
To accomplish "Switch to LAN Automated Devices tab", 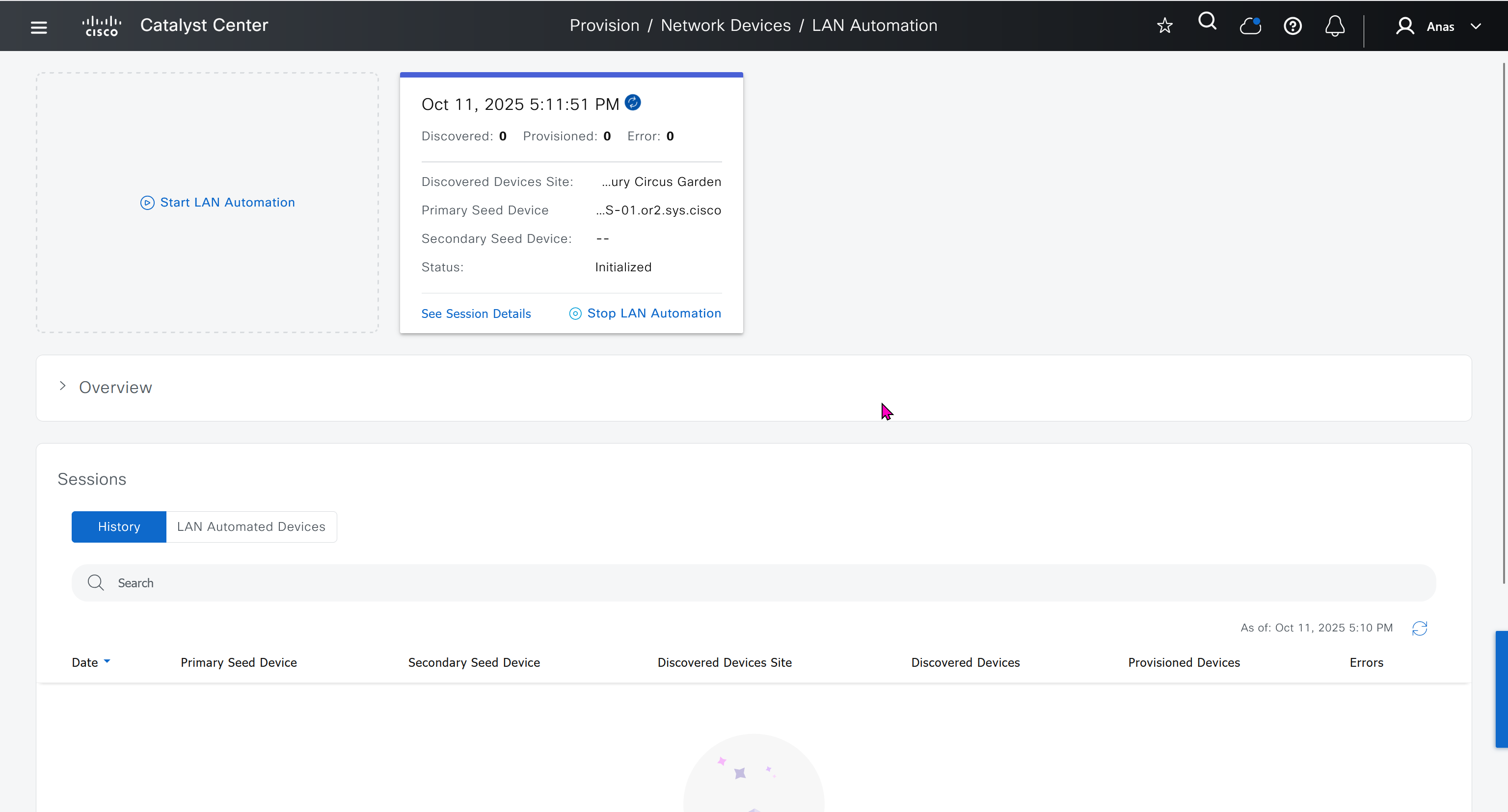I will point(251,526).
